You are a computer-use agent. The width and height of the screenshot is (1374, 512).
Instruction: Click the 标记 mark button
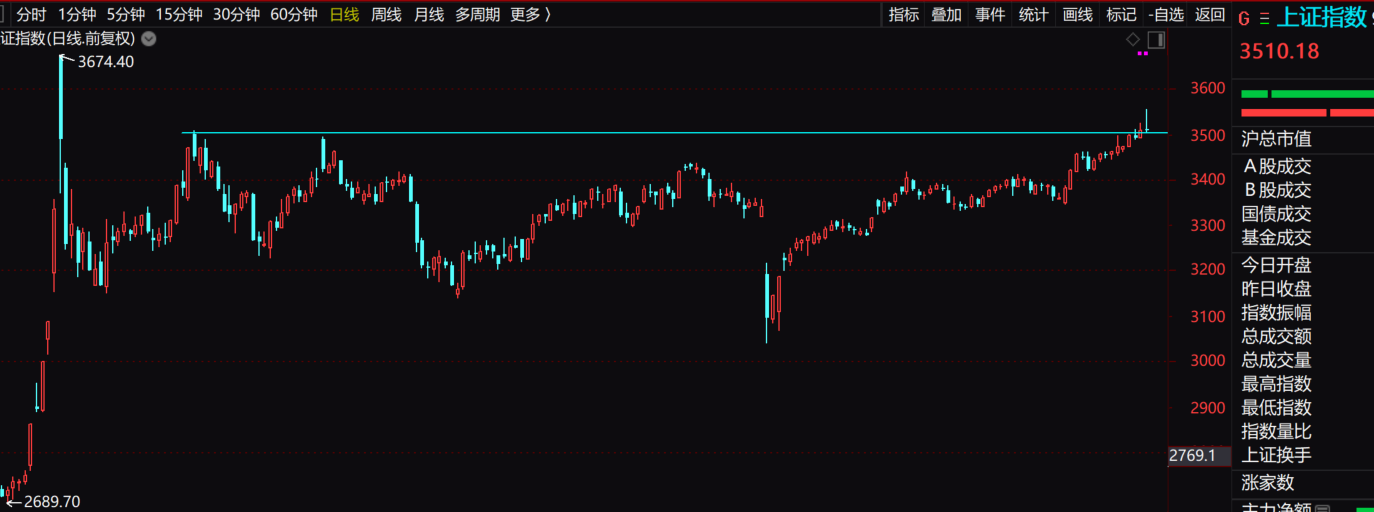(x=1121, y=14)
